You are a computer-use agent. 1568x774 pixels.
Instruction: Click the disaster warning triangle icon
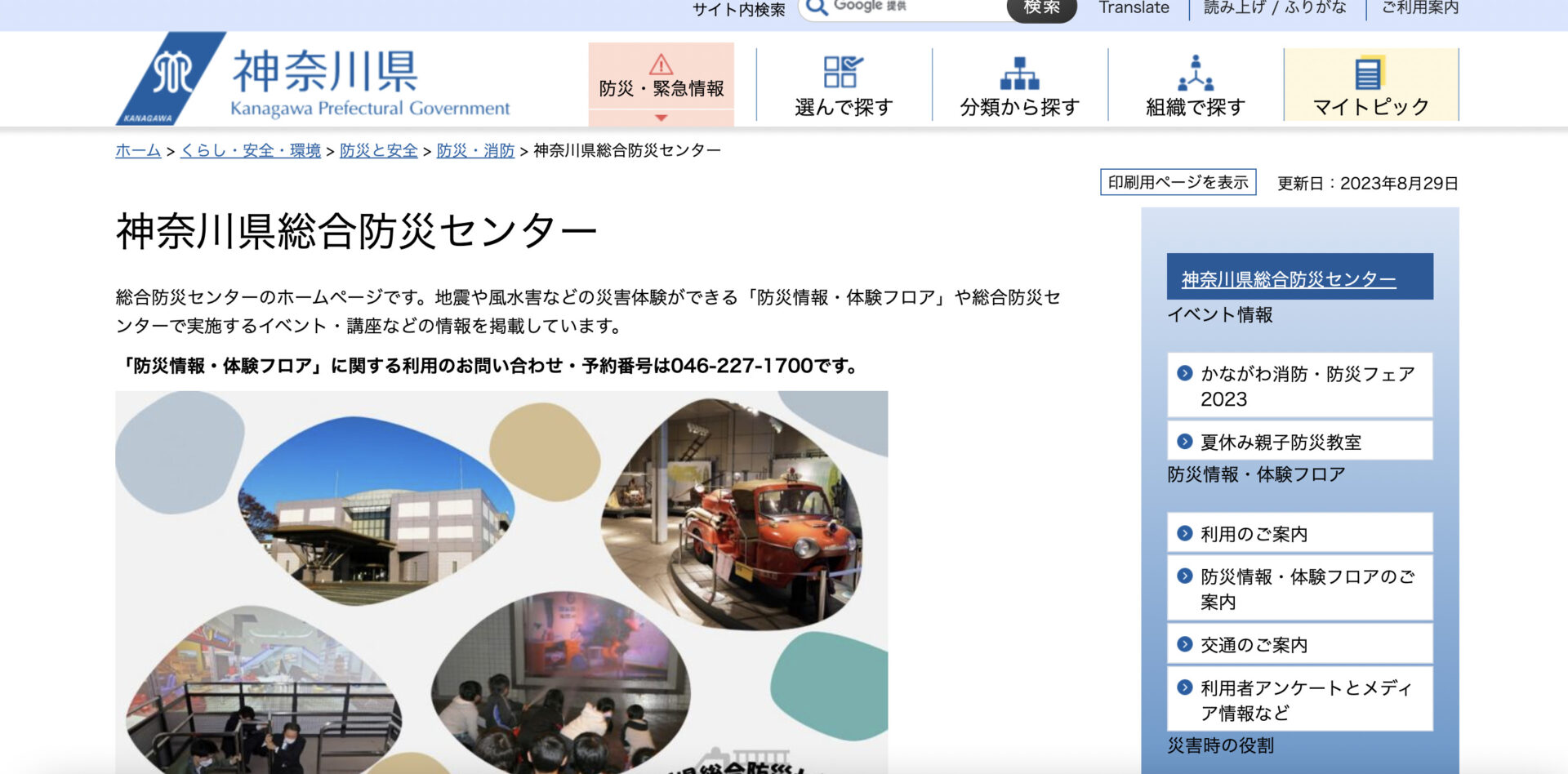tap(661, 64)
